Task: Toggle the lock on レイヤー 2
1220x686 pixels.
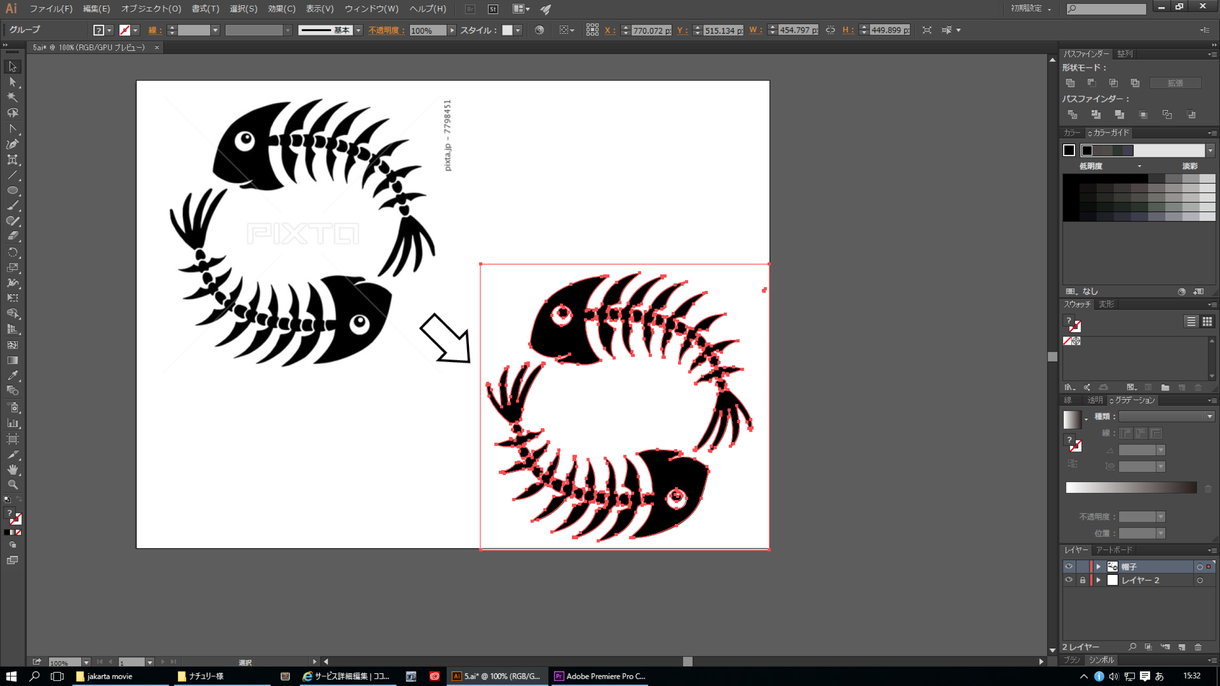Action: (x=1082, y=580)
